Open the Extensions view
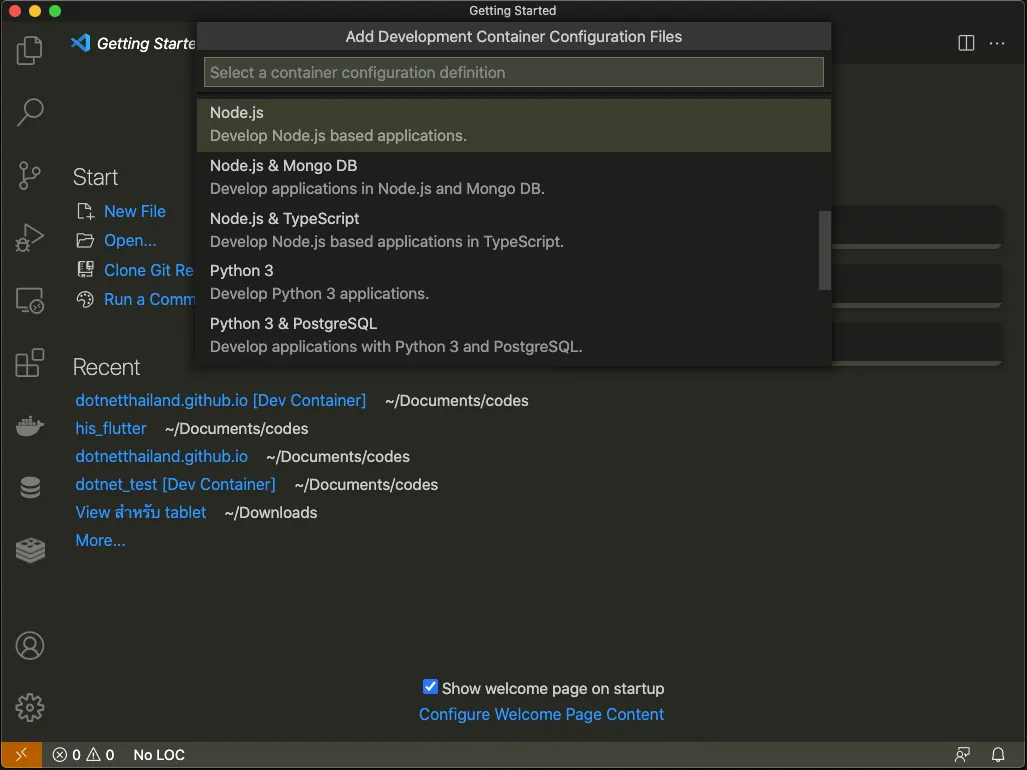Screen dimensions: 1027x770 pos(29,363)
